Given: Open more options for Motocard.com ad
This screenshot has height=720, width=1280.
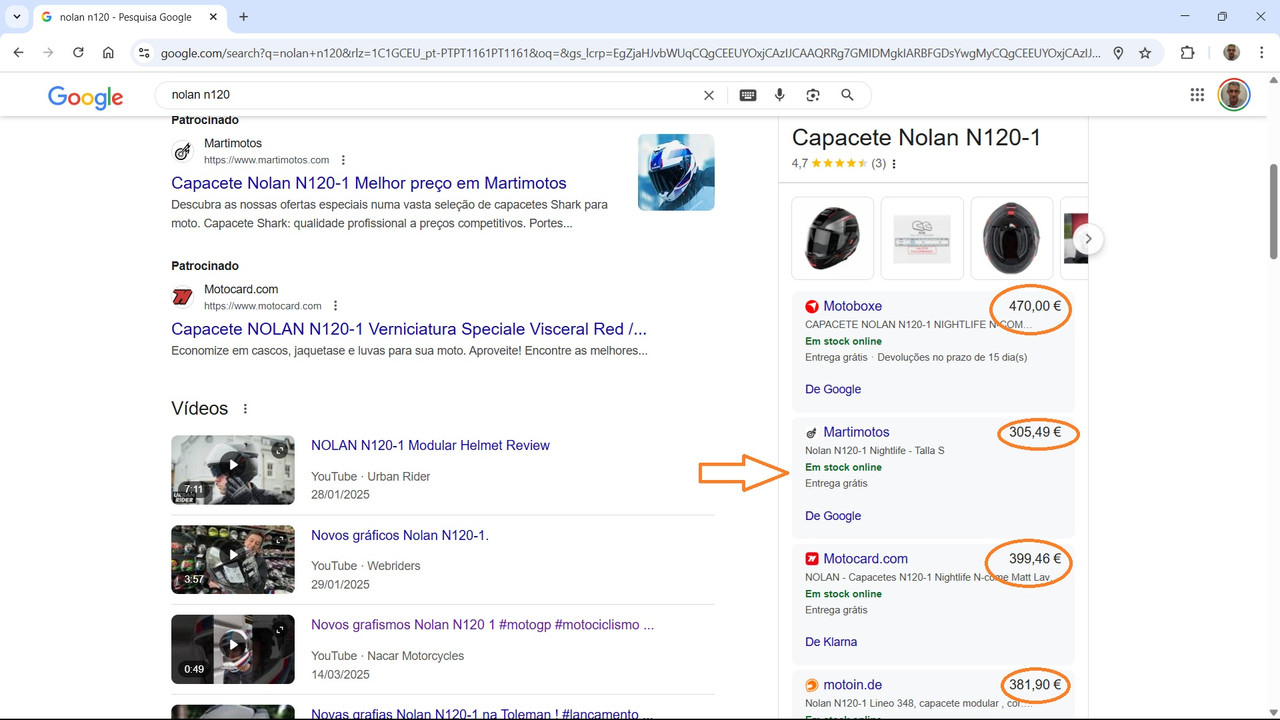Looking at the screenshot, I should point(336,306).
